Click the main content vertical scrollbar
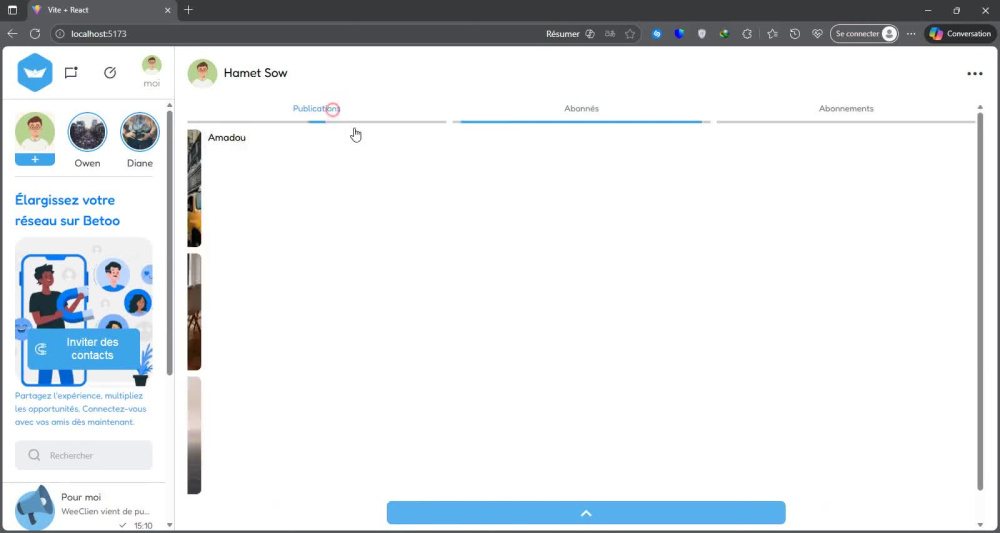Image resolution: width=1000 pixels, height=533 pixels. pyautogui.click(x=981, y=300)
